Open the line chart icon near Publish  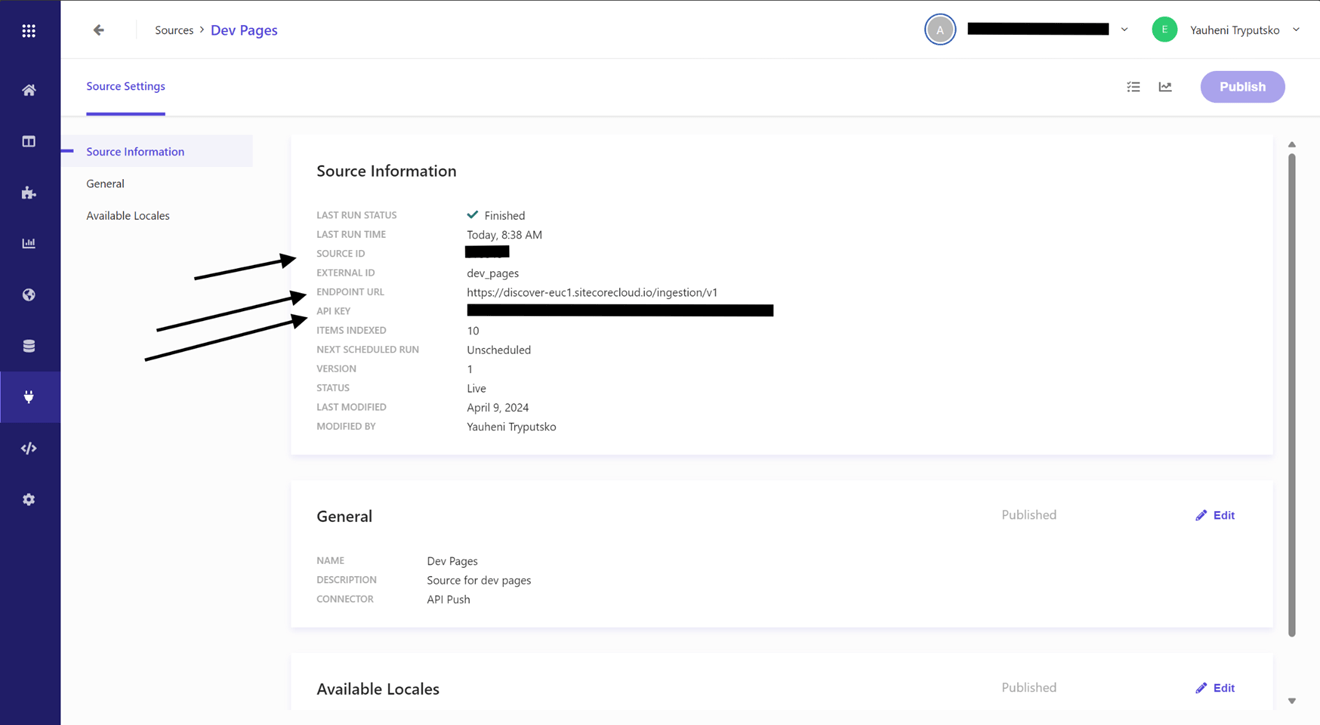pyautogui.click(x=1165, y=87)
